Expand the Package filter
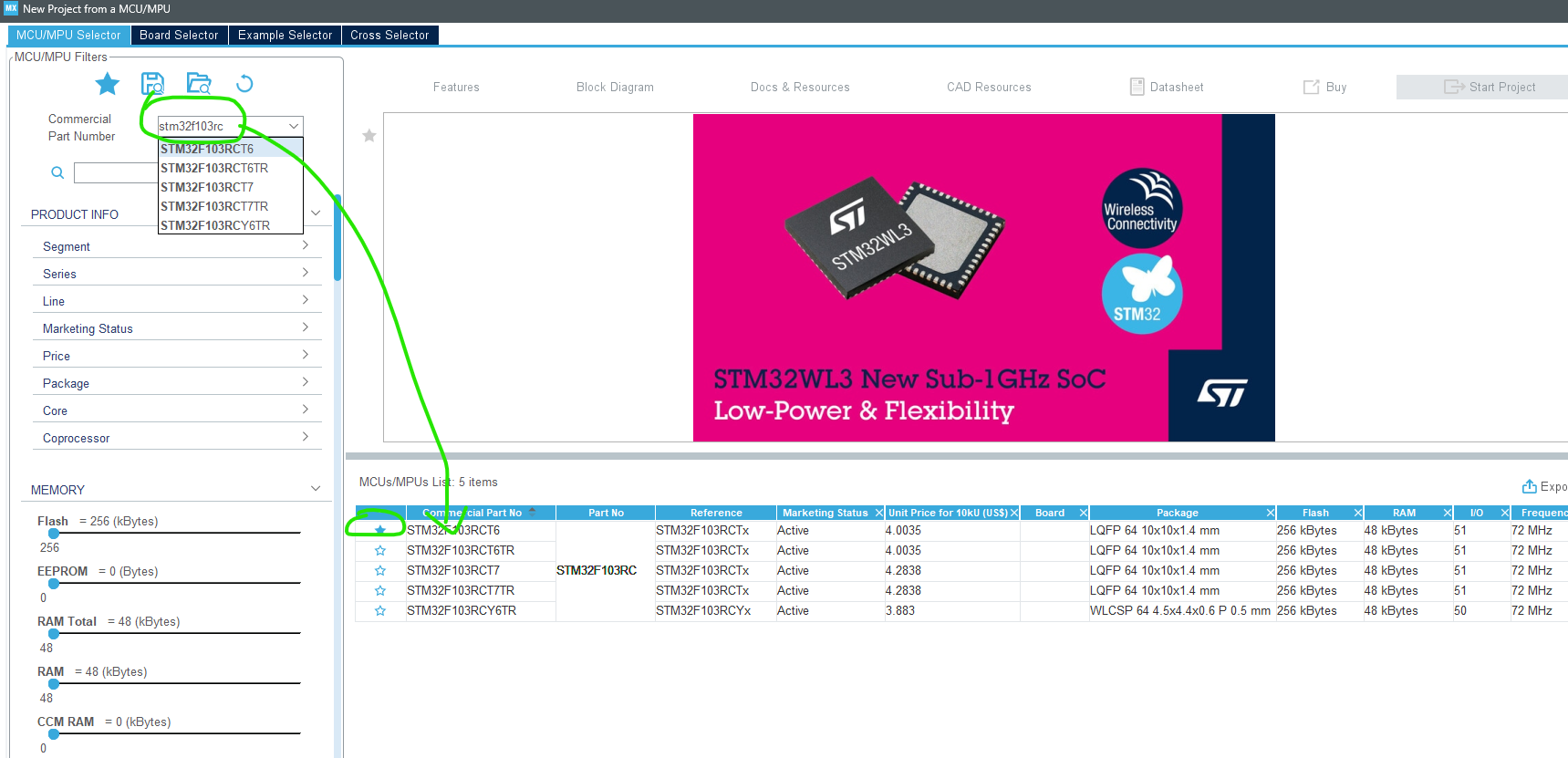 [x=176, y=383]
